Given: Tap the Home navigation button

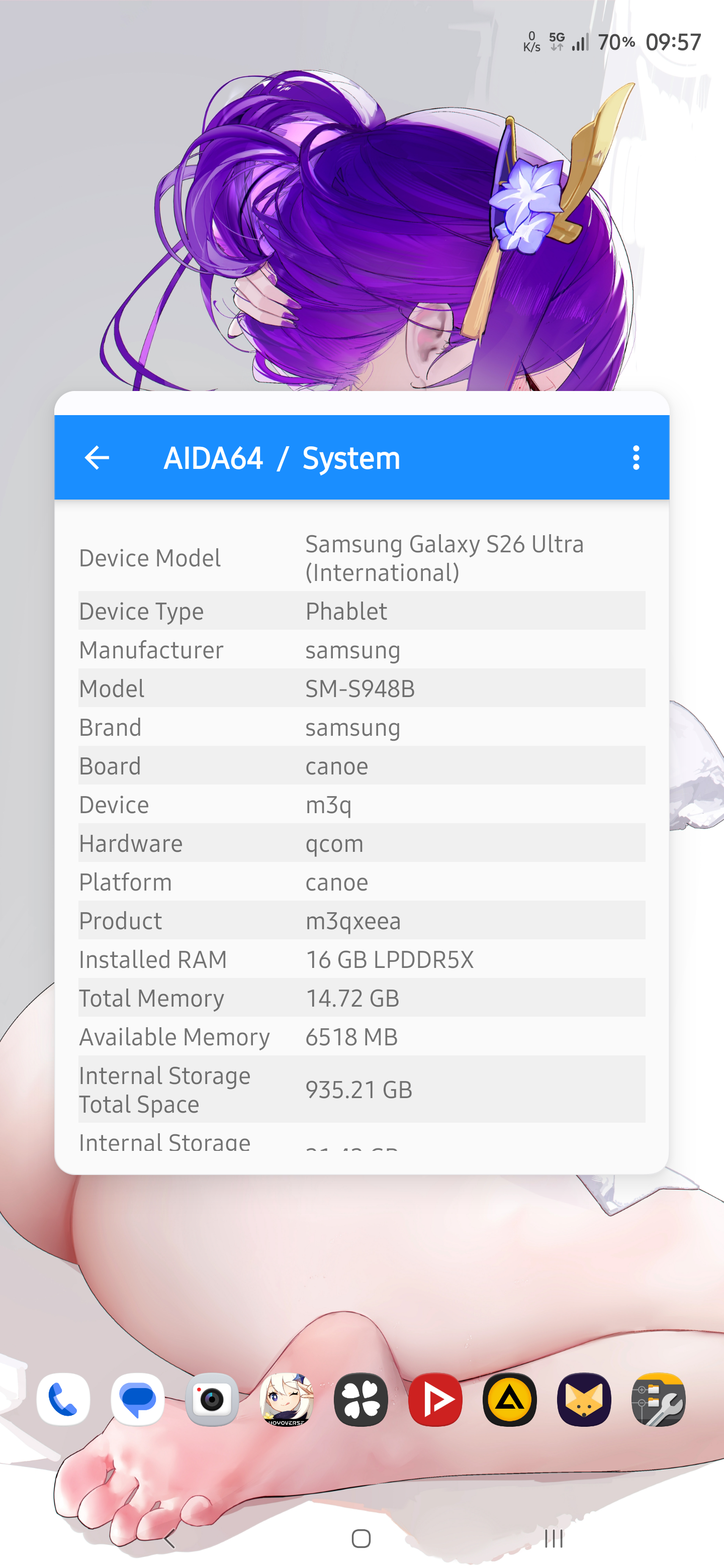Looking at the screenshot, I should pyautogui.click(x=361, y=1539).
